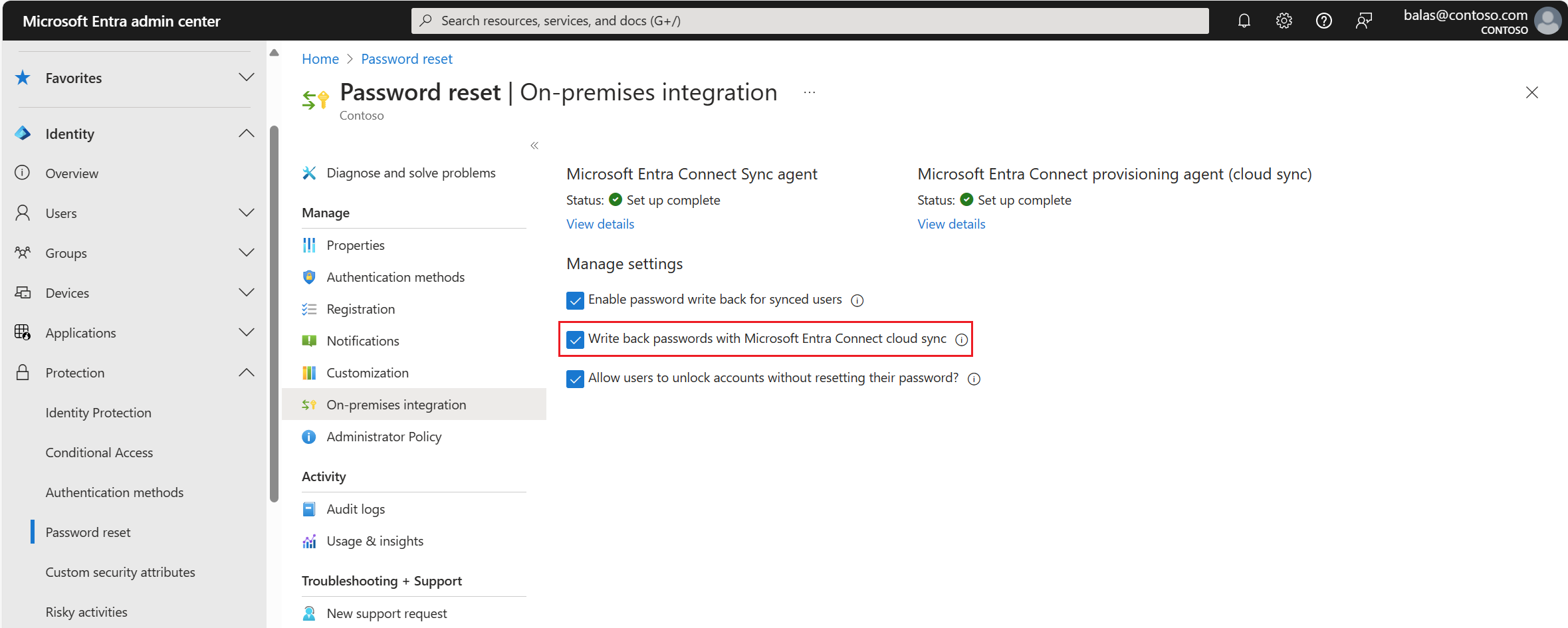Open the notifications bell icon
Image resolution: width=1568 pixels, height=628 pixels.
point(1244,21)
